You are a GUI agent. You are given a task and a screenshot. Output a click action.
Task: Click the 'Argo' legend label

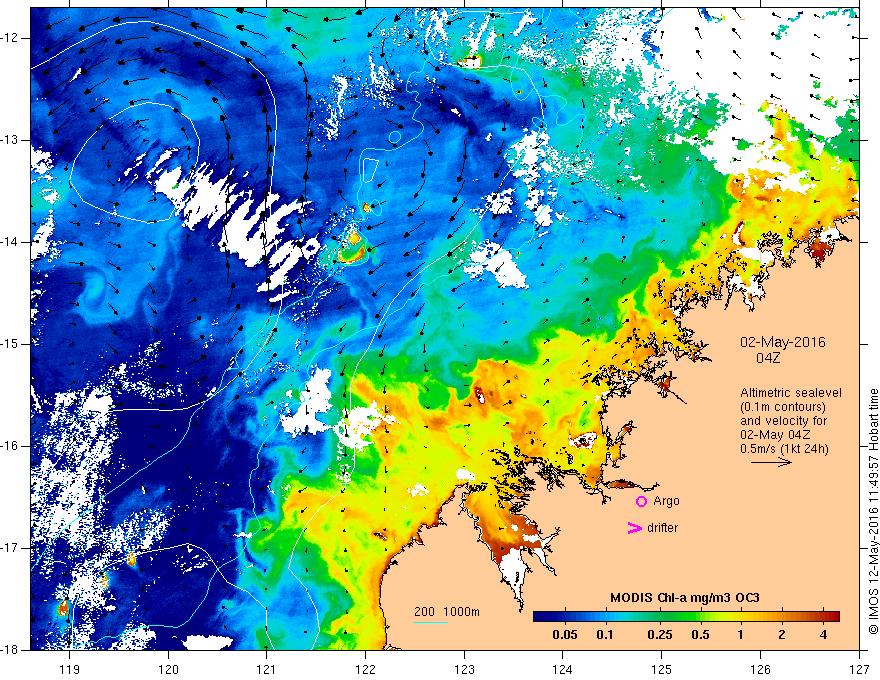point(666,501)
